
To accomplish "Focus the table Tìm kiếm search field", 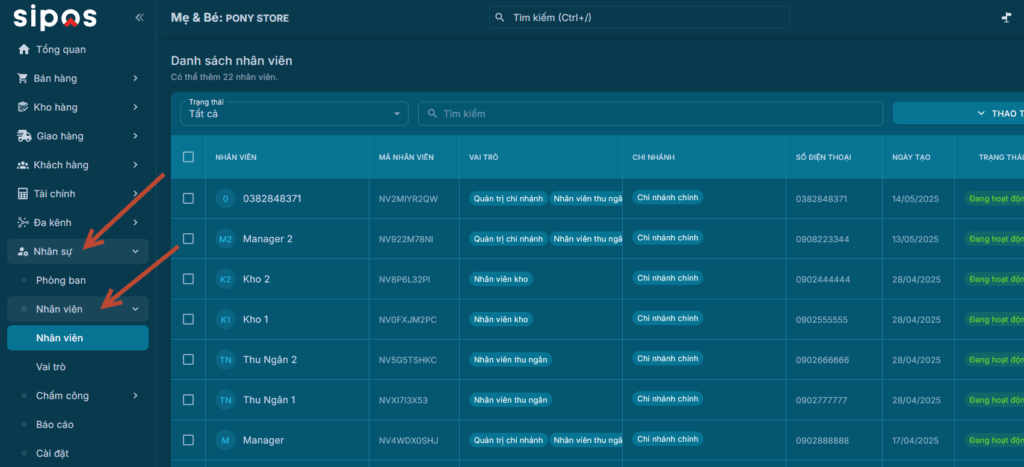I will pyautogui.click(x=650, y=114).
